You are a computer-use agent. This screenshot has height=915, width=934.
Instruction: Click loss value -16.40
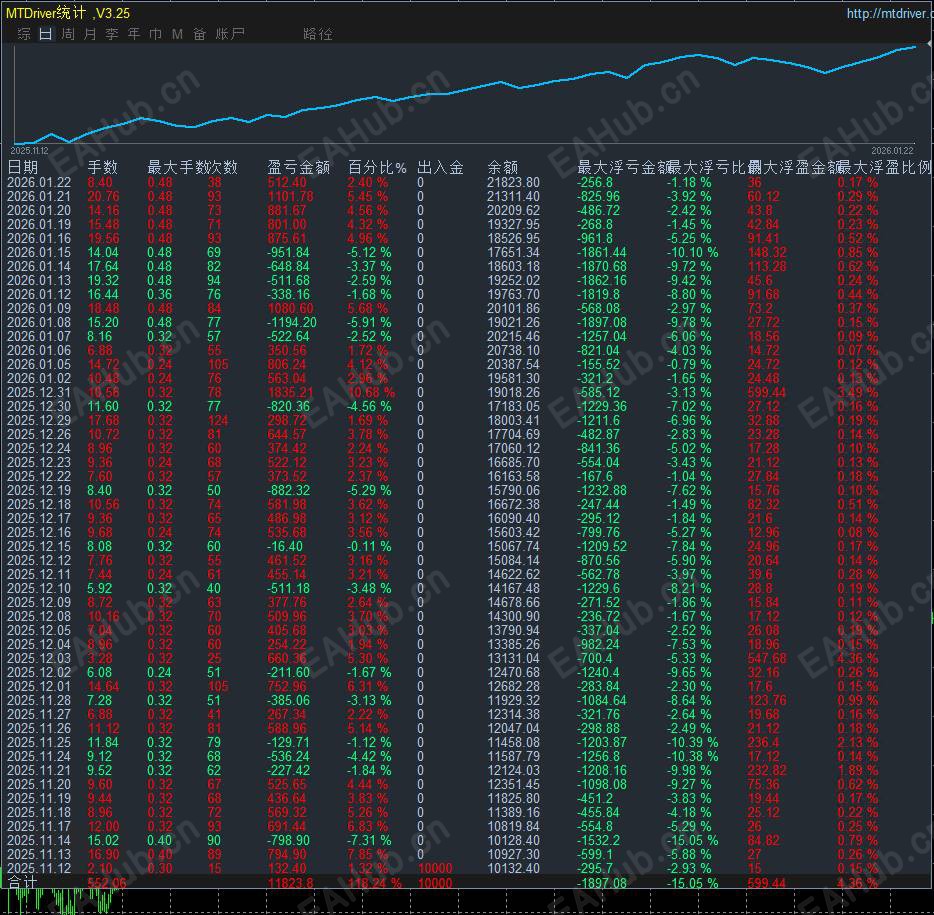tap(285, 546)
